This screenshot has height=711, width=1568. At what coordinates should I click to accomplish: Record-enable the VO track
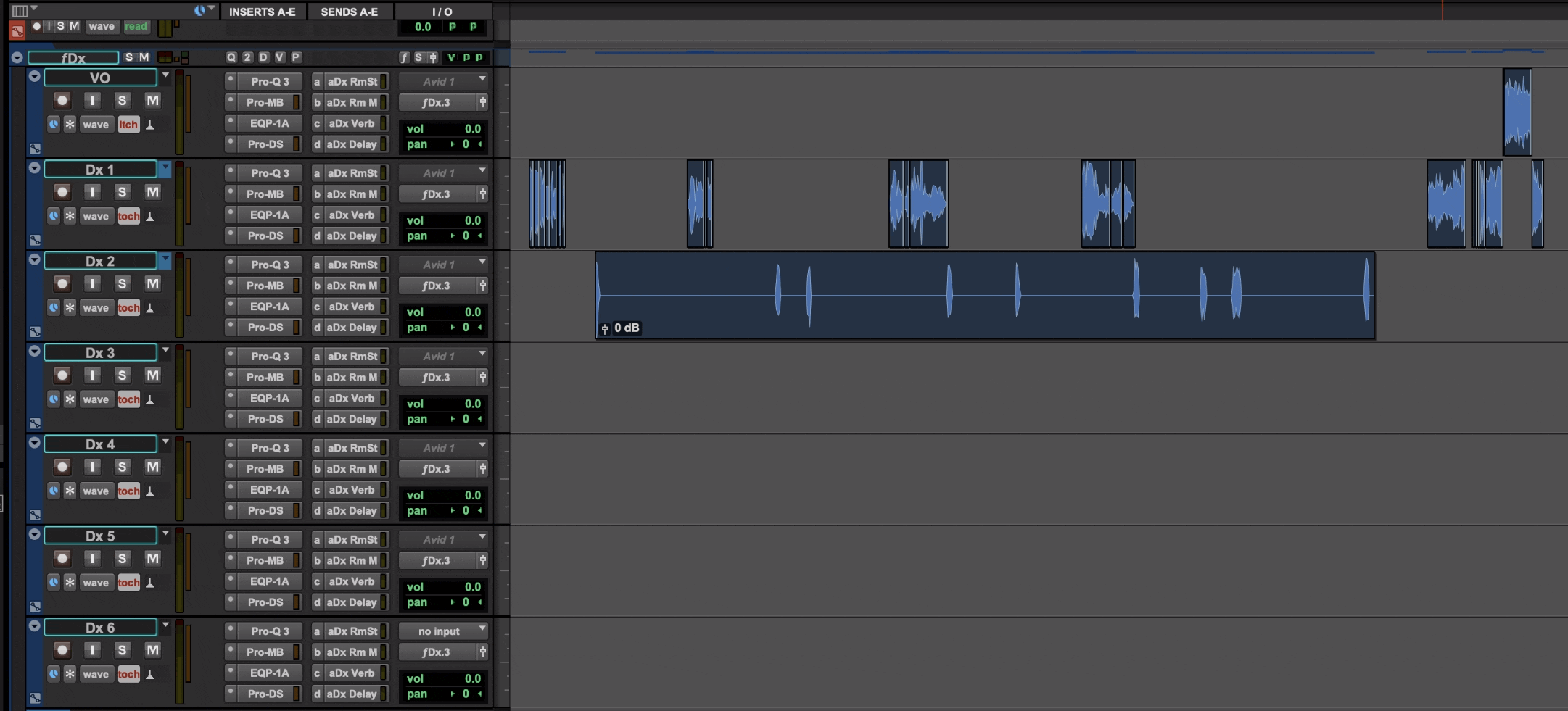pos(62,101)
